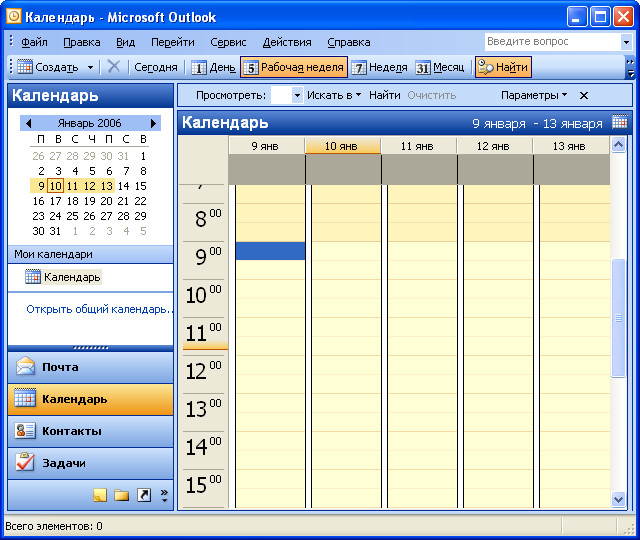
Task: Open the Сервис menu
Action: pos(228,42)
